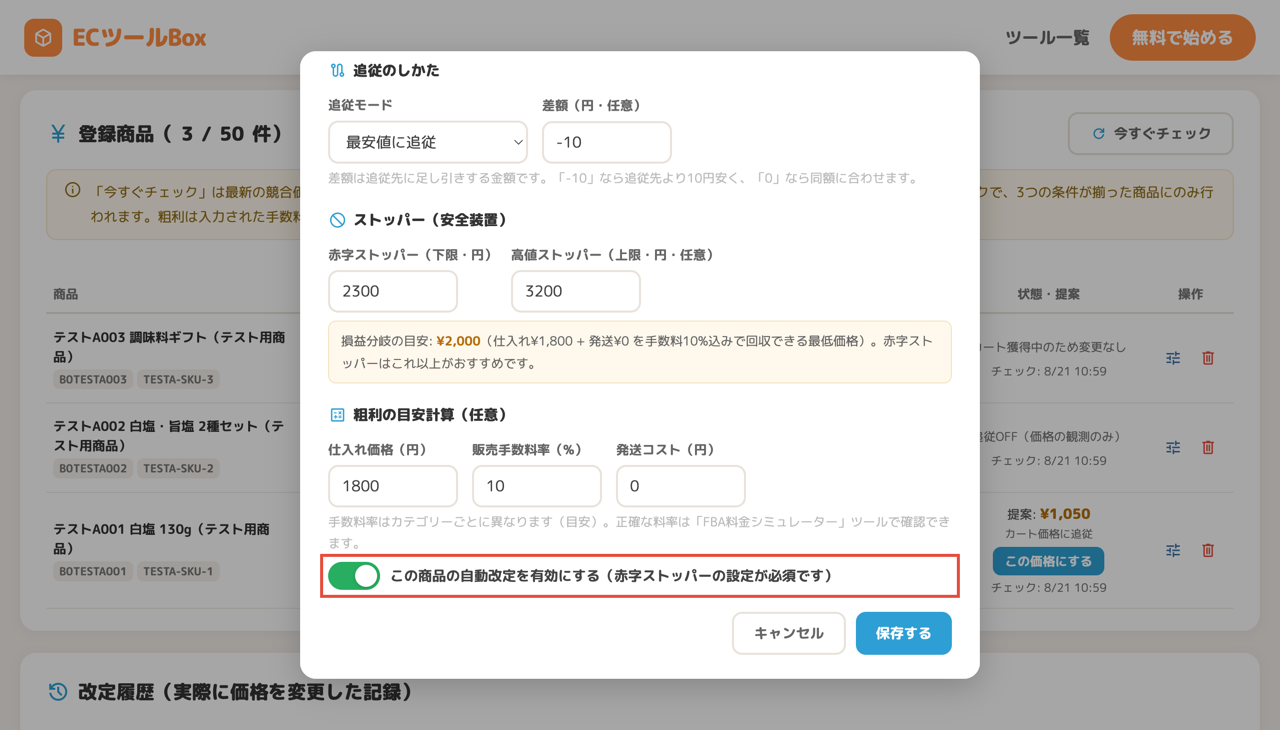The width and height of the screenshot is (1280, 730).
Task: Click the ストッパー prohibition icon
Action: coord(337,220)
